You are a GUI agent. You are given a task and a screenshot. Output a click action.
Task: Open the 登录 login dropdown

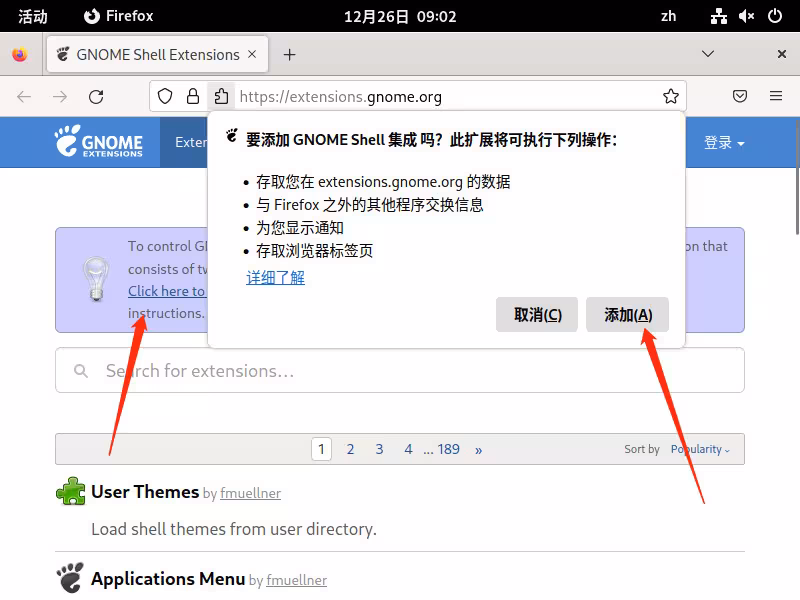724,142
